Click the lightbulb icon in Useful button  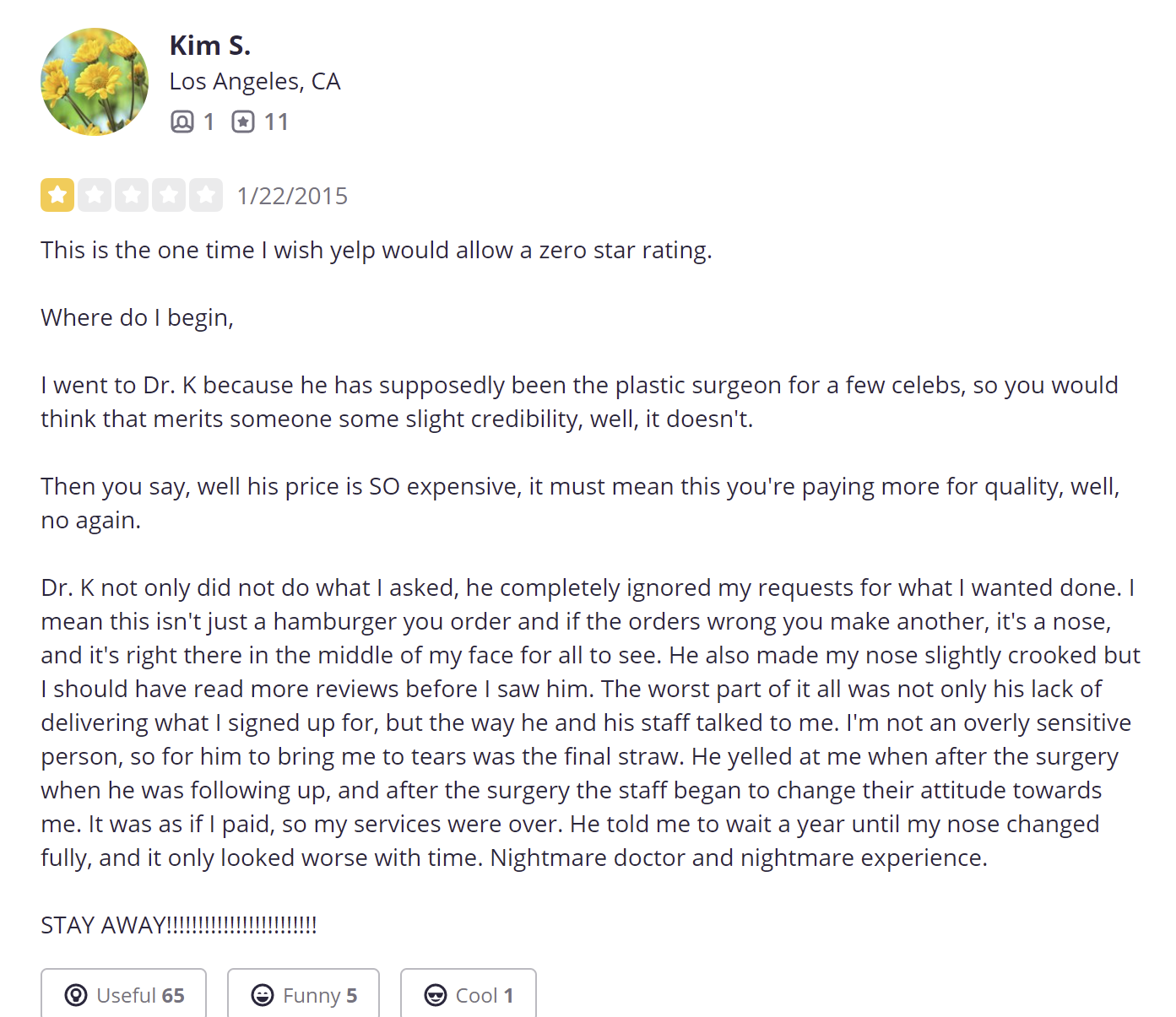76,996
